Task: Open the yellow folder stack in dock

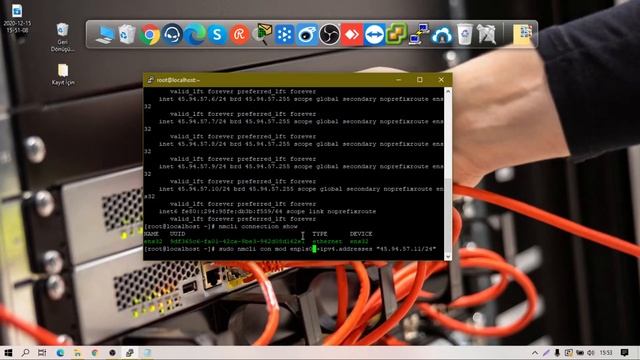Action: pos(522,34)
